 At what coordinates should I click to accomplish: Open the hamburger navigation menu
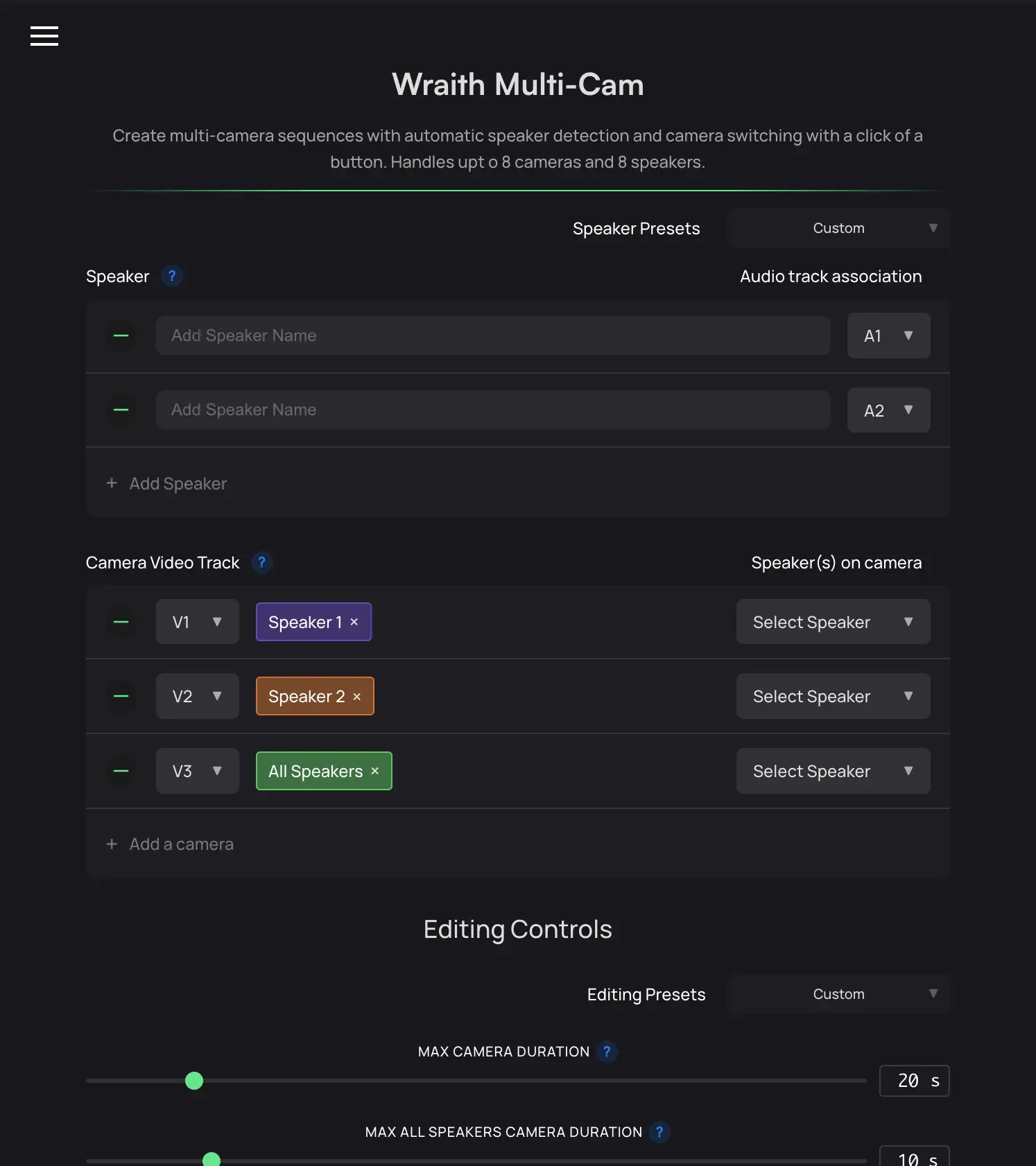point(44,35)
